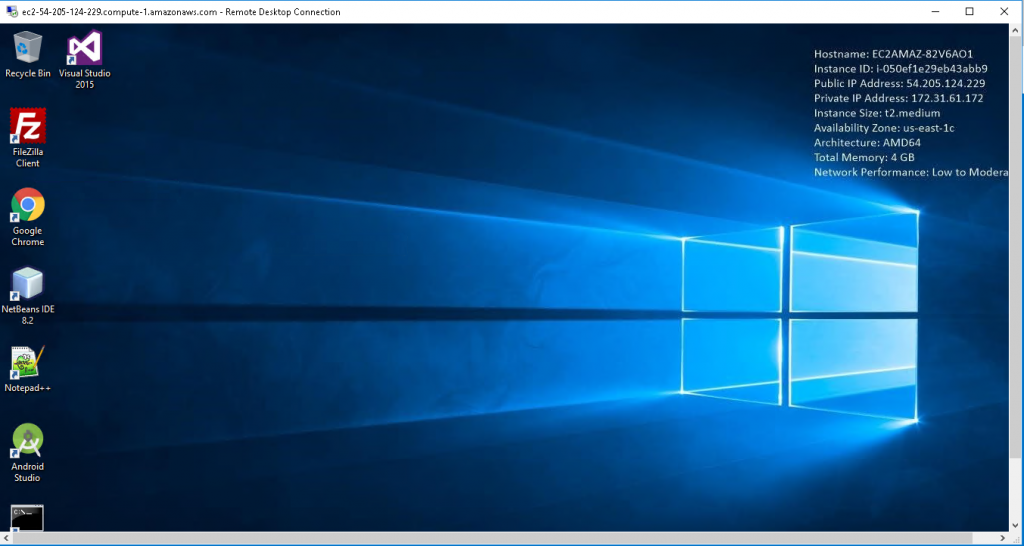Click the horizontal scrollbar left arrow
Image resolution: width=1024 pixels, height=546 pixels.
pos(7,538)
